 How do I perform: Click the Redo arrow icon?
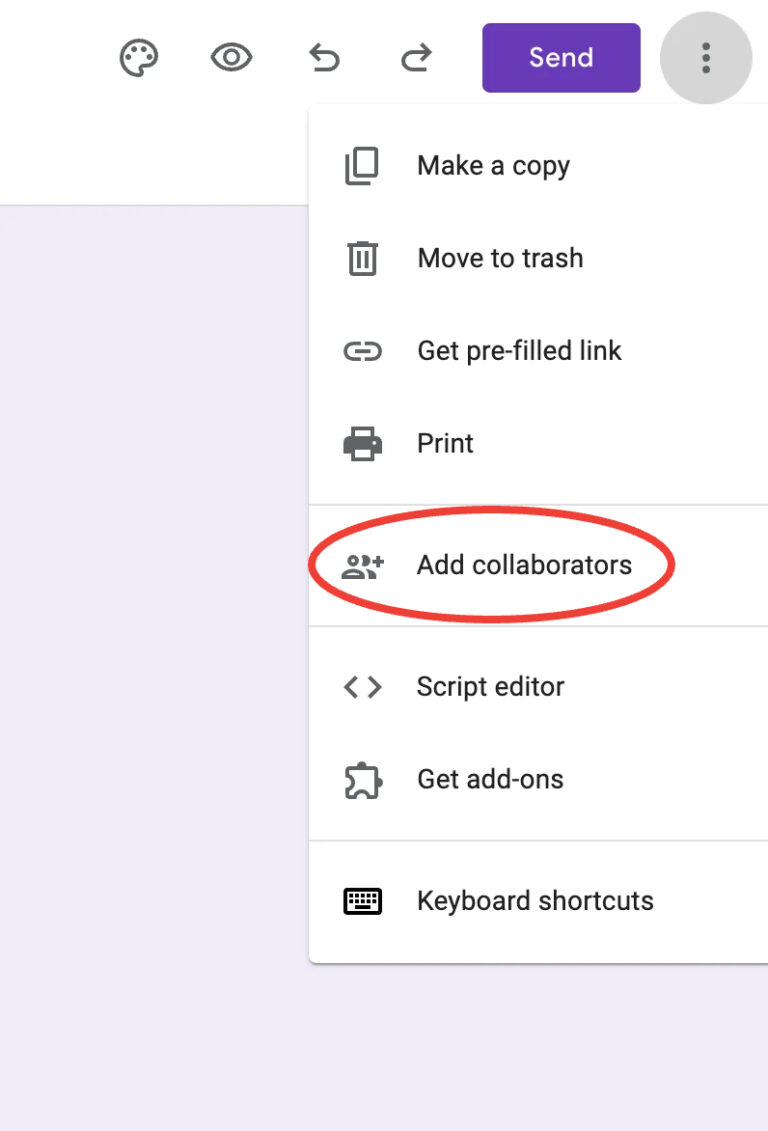415,58
